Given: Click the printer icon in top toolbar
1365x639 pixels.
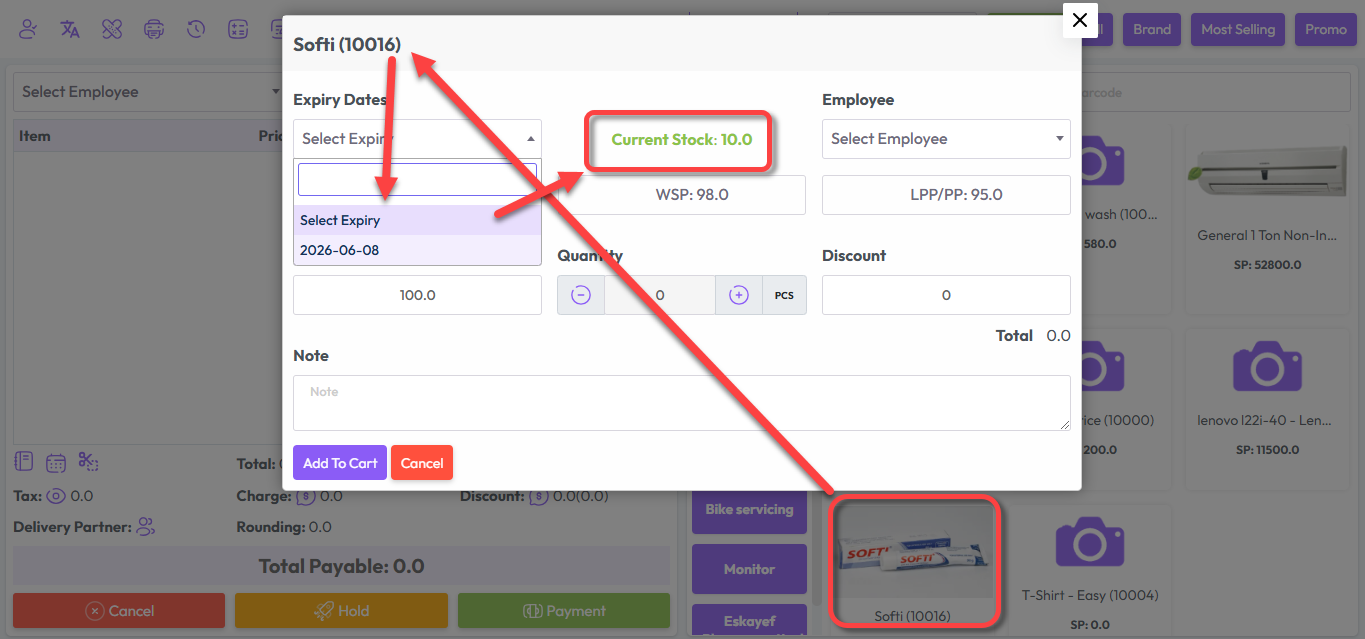Looking at the screenshot, I should pyautogui.click(x=154, y=29).
